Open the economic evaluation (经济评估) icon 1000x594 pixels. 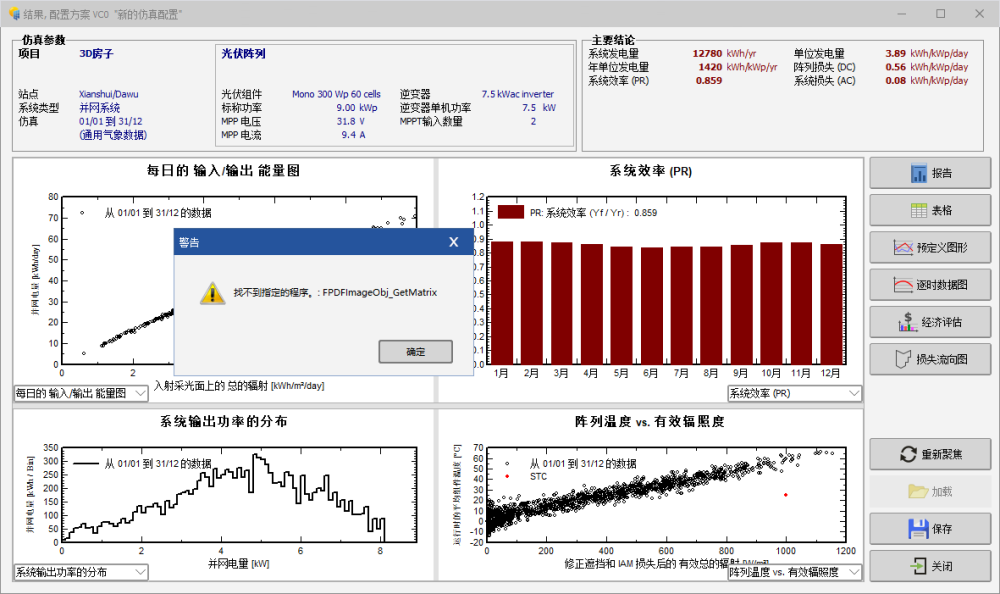pyautogui.click(x=906, y=322)
